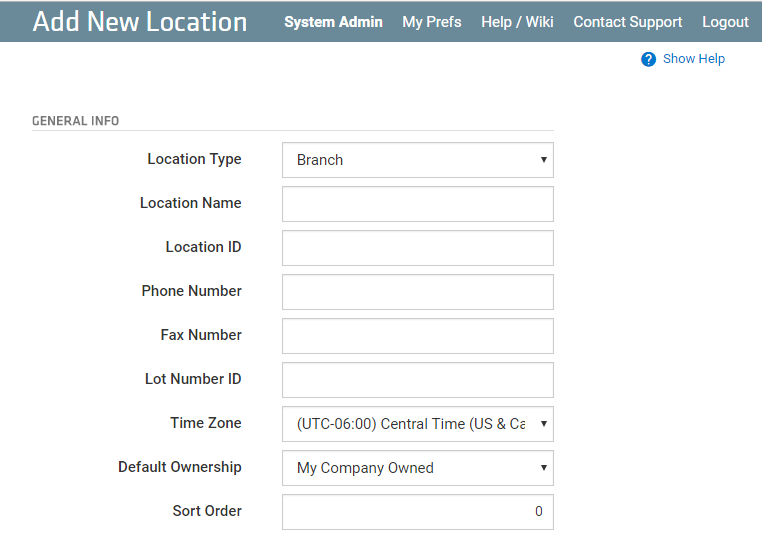Click the Lot Number ID label
The height and width of the screenshot is (534, 762).
point(193,379)
